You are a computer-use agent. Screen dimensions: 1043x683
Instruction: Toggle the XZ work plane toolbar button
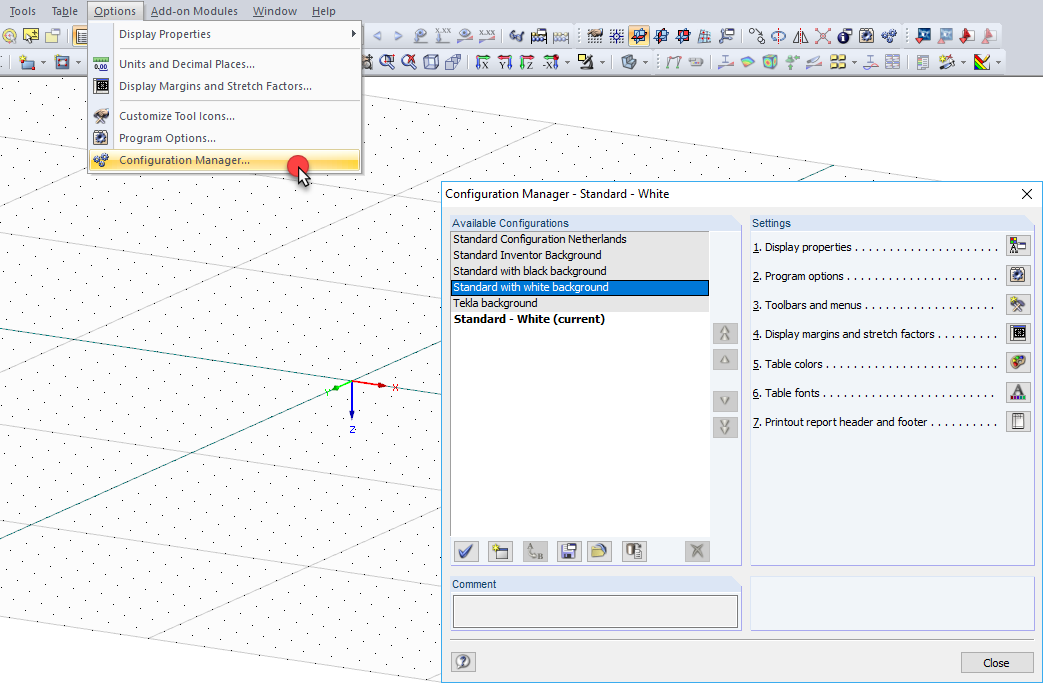click(663, 35)
